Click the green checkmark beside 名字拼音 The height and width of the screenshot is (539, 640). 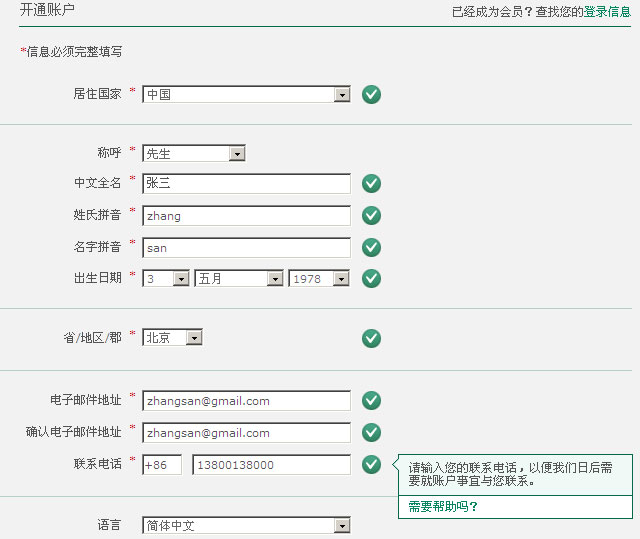click(x=371, y=247)
